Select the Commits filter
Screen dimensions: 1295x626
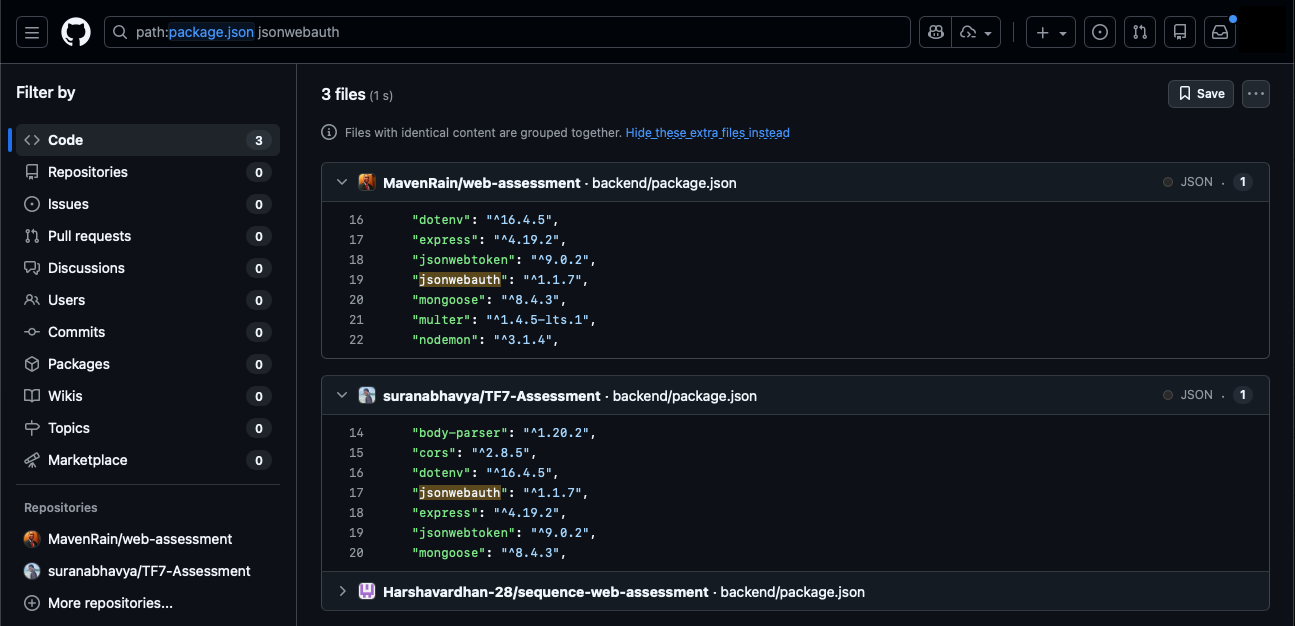(x=148, y=332)
